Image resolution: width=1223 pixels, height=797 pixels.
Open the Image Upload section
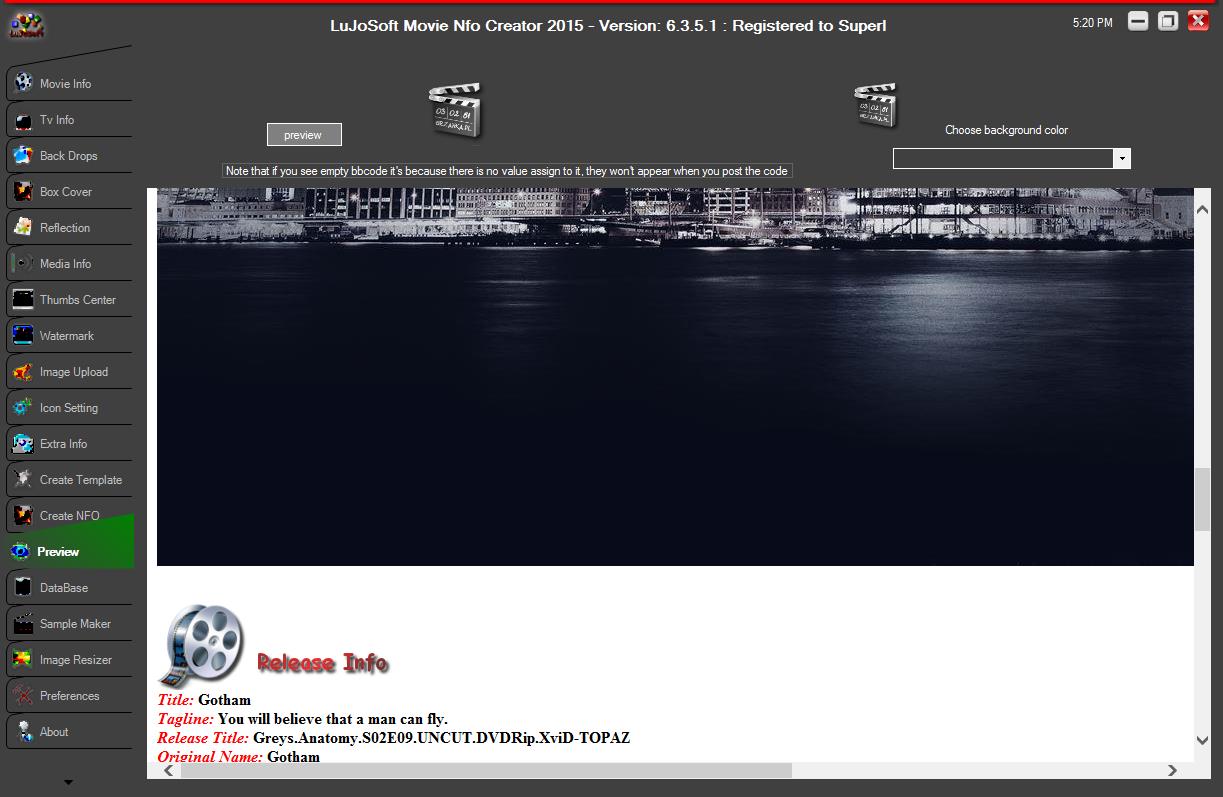(x=68, y=372)
